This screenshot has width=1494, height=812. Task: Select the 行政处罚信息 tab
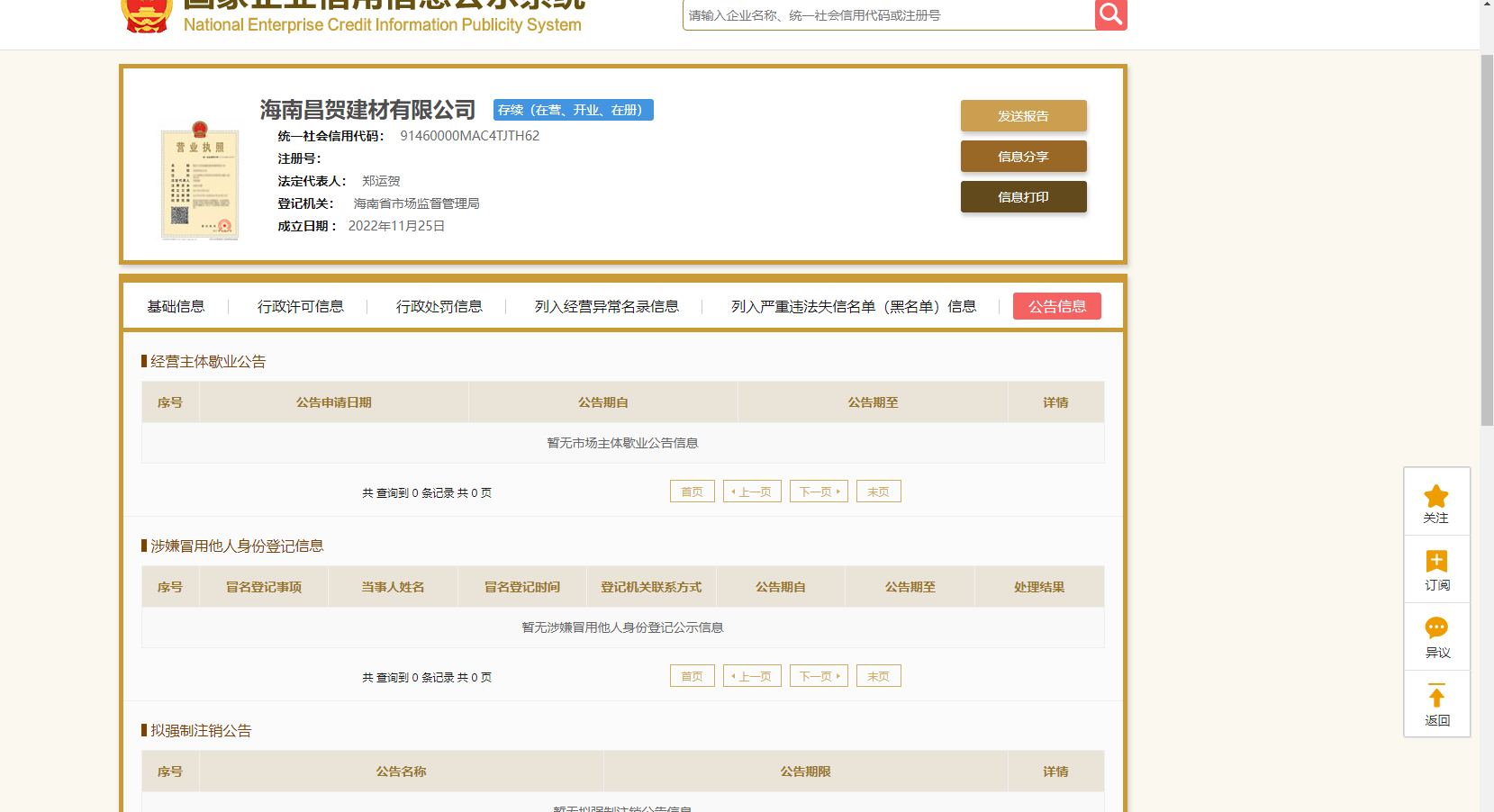(x=439, y=307)
